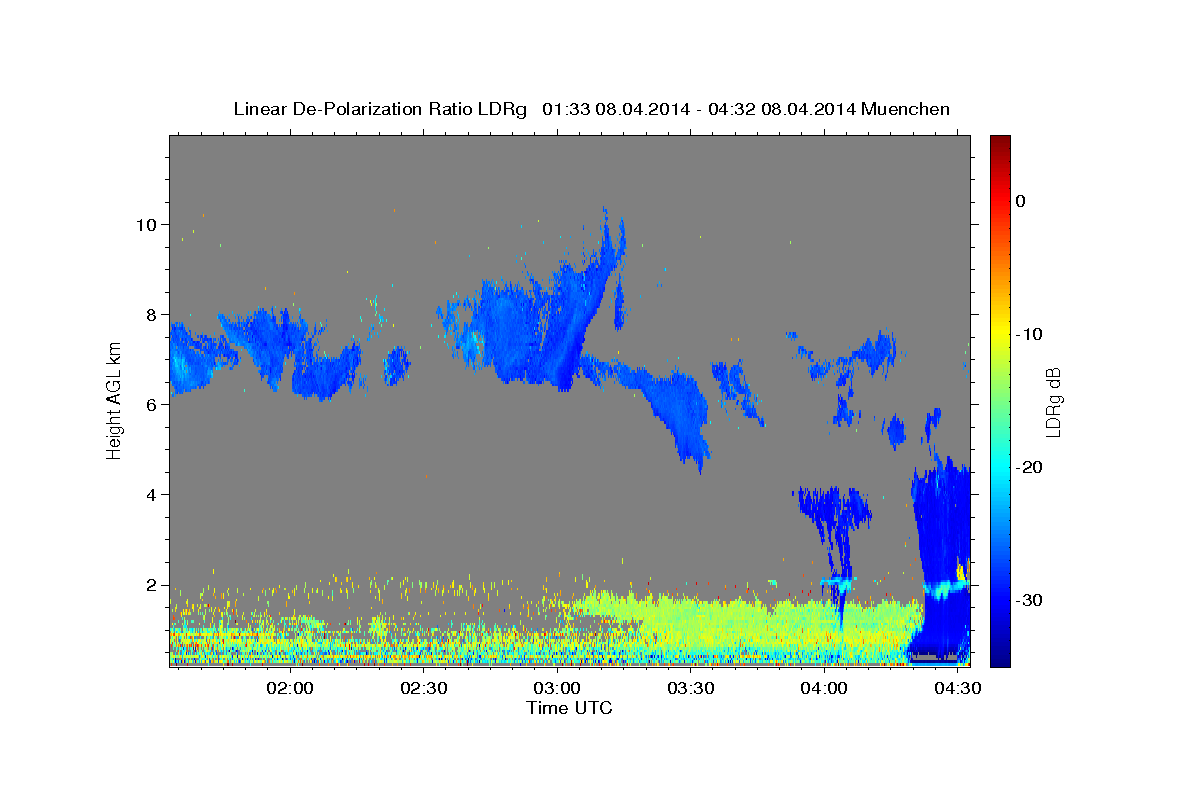The image size is (1200, 800).
Task: Click the 04:00 time tick label
Action: pos(823,688)
